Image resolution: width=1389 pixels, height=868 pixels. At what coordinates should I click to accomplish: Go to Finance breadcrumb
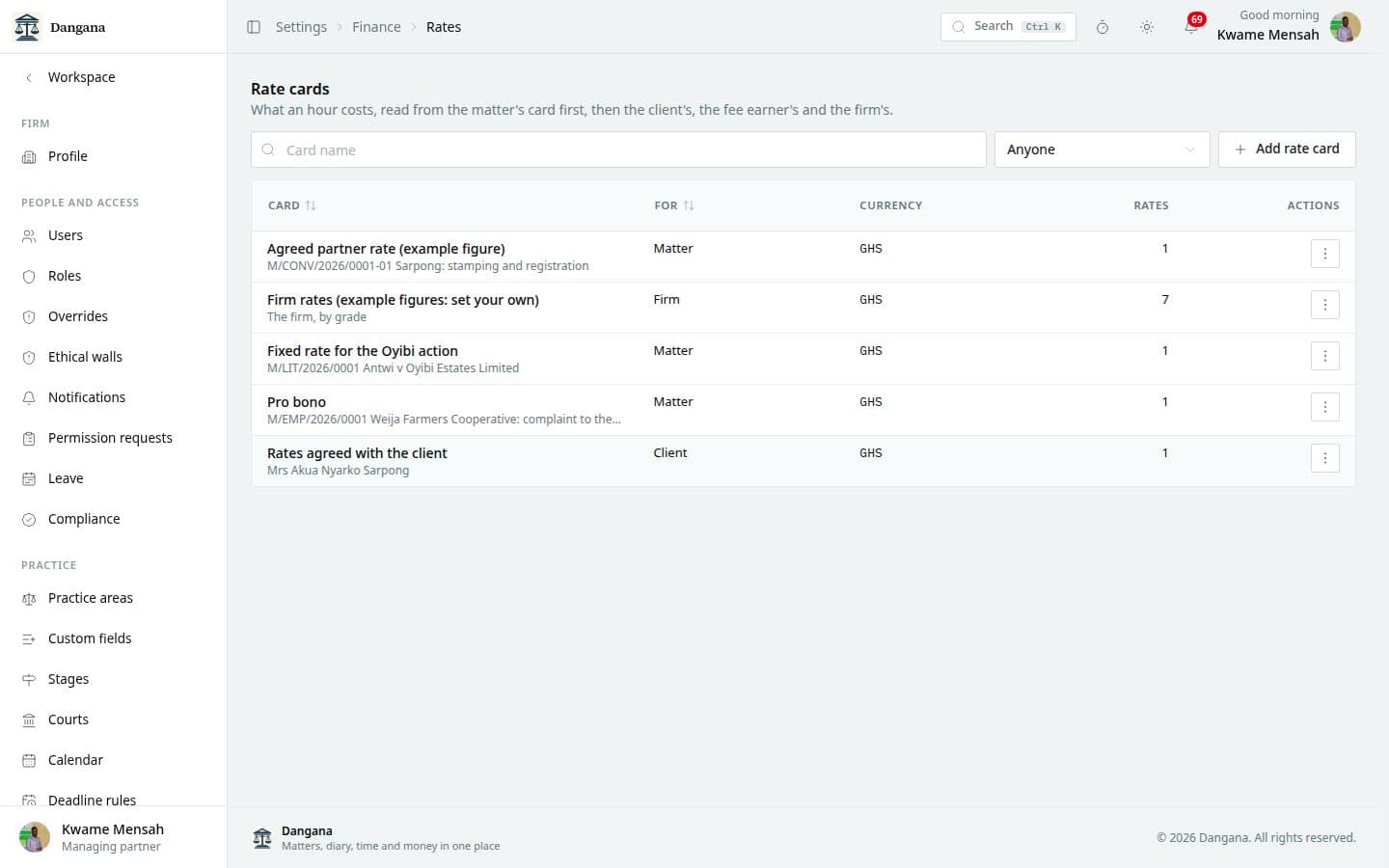coord(376,27)
